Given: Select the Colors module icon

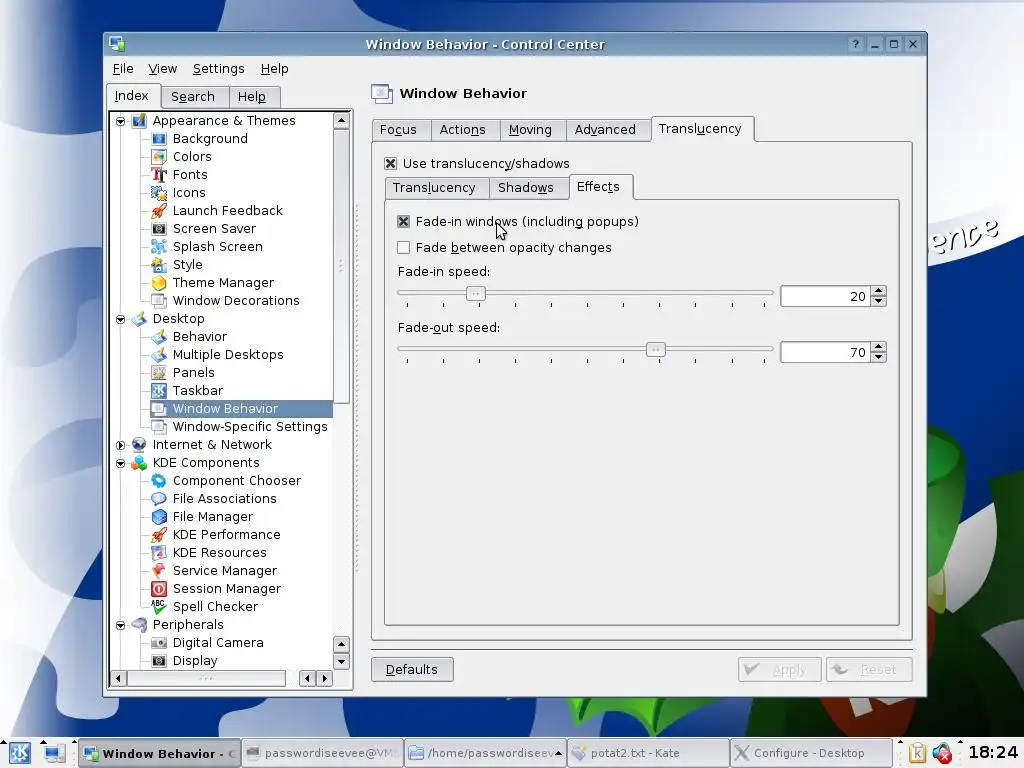Looking at the screenshot, I should tap(159, 157).
